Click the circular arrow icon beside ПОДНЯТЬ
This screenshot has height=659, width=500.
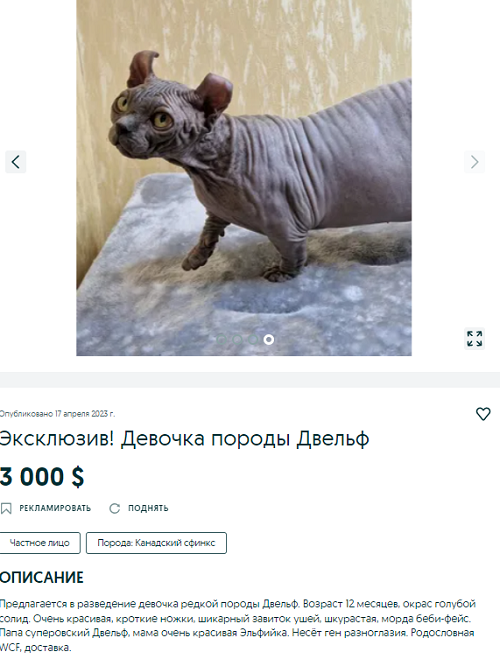[115, 509]
